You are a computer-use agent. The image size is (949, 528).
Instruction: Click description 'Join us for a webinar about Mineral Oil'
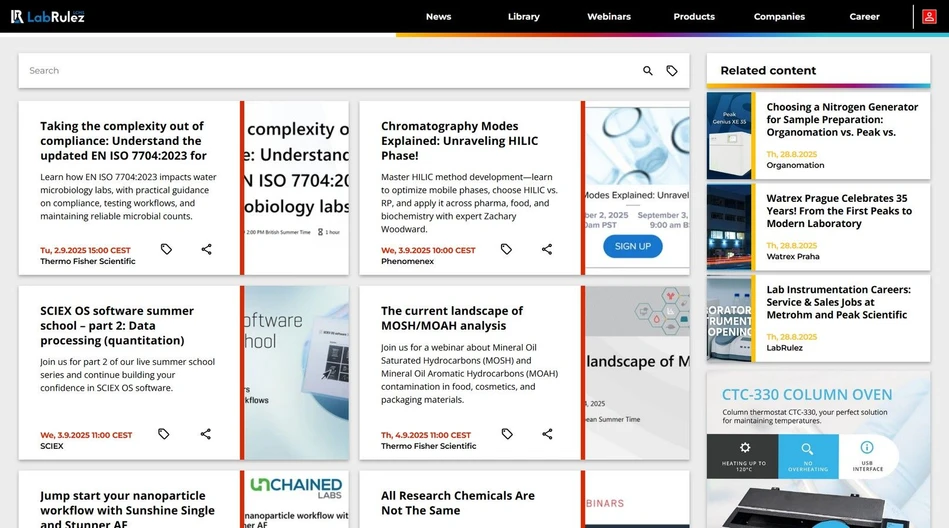469,374
